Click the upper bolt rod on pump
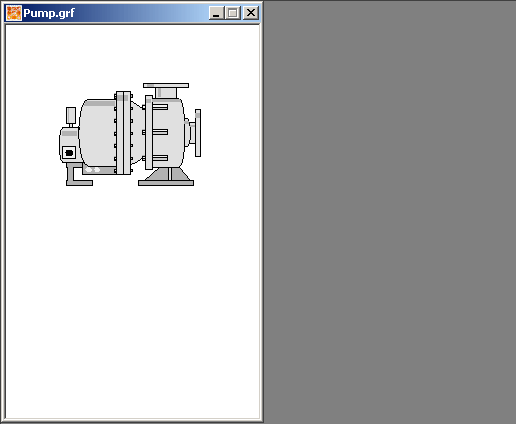This screenshot has width=516, height=424. pos(160,107)
